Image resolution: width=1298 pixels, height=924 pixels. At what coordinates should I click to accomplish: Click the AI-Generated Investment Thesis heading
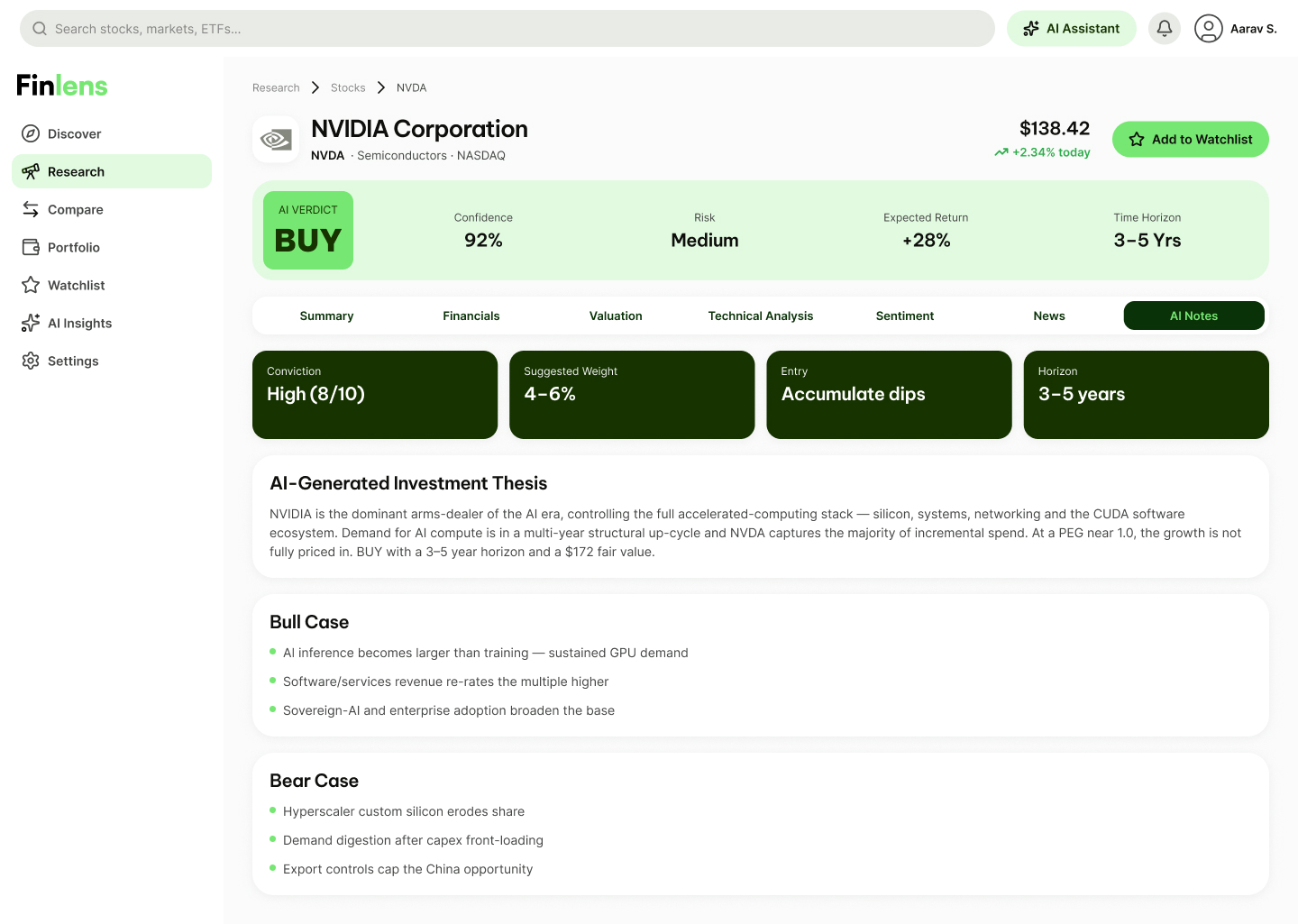[408, 483]
